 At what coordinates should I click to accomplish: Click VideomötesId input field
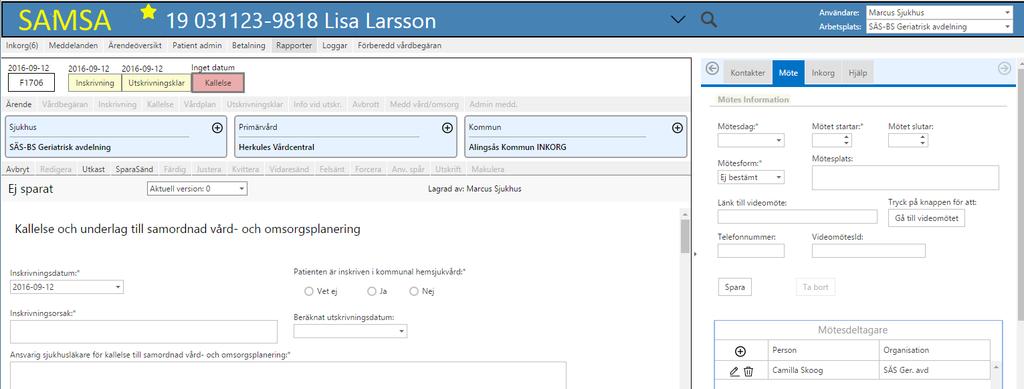pyautogui.click(x=869, y=251)
